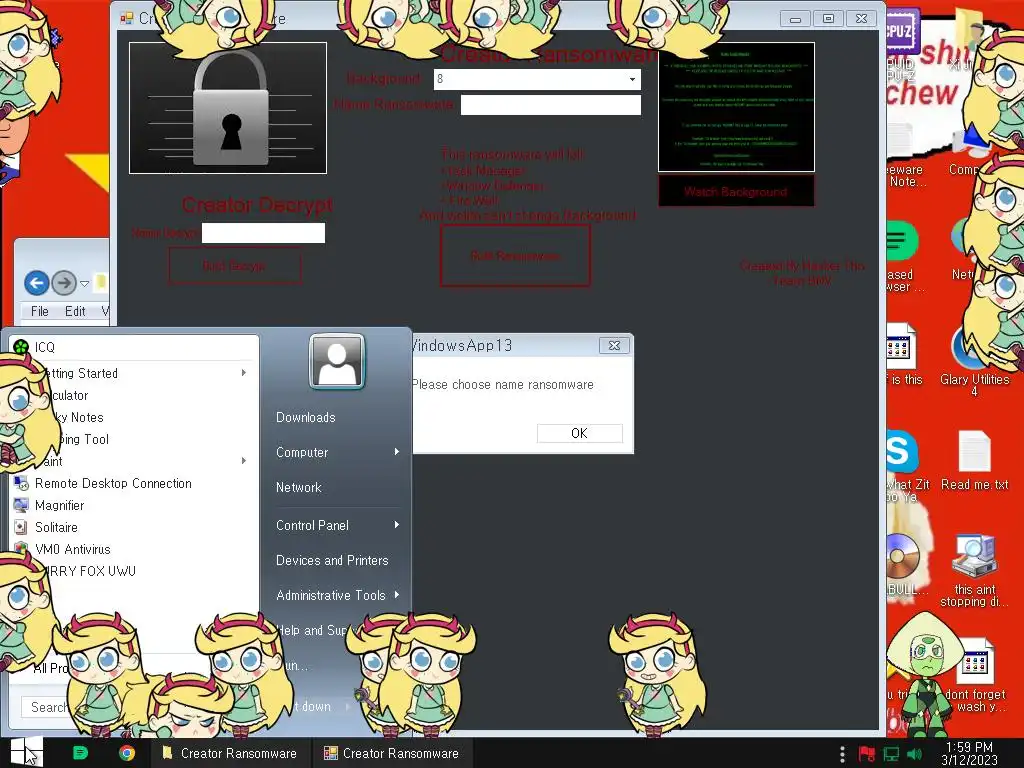Screen dimensions: 1024x768
Task: Click the Windows Start button
Action: tap(26, 752)
